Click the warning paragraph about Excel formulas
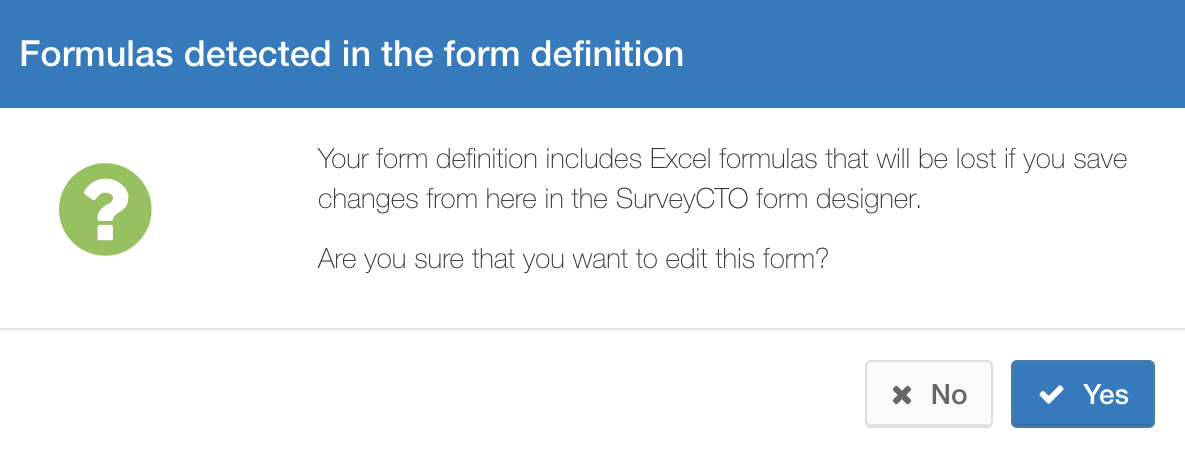Viewport: 1185px width, 454px height. (722, 181)
